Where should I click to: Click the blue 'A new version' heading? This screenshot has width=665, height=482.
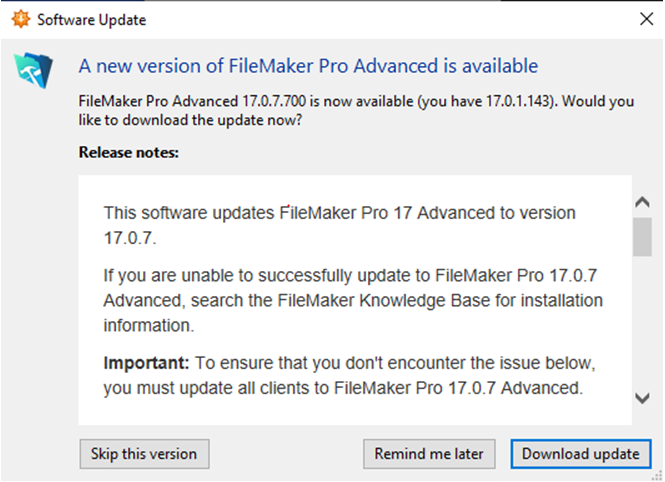point(308,66)
